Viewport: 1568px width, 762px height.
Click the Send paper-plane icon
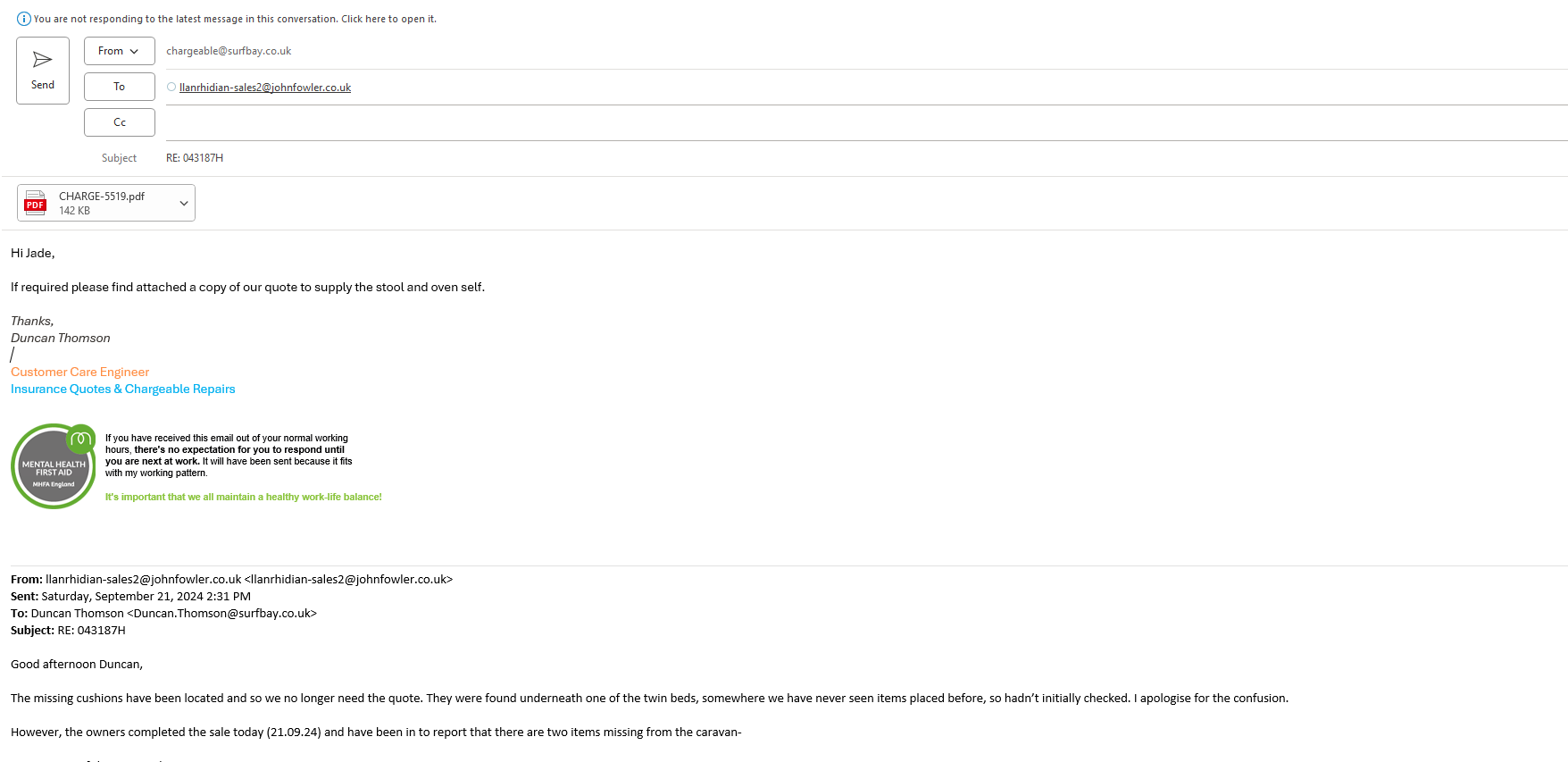(42, 60)
